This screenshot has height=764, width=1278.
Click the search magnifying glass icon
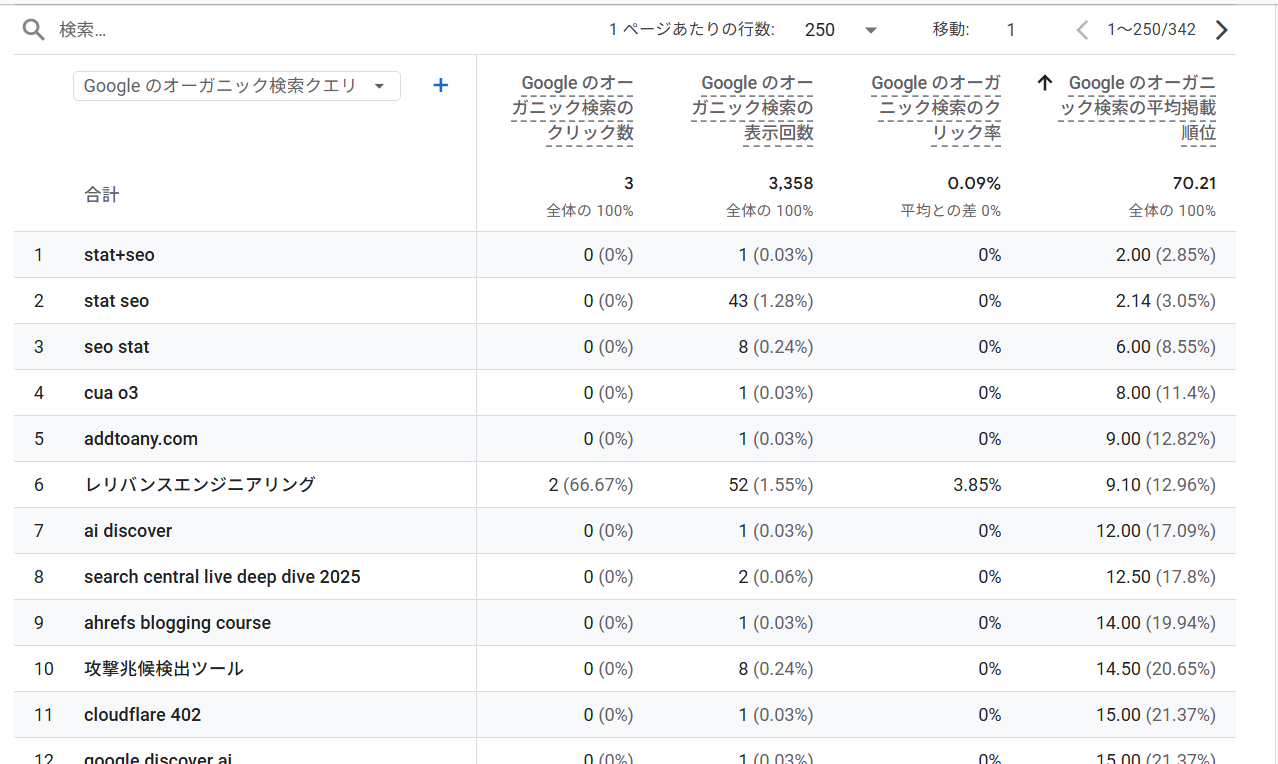coord(33,29)
